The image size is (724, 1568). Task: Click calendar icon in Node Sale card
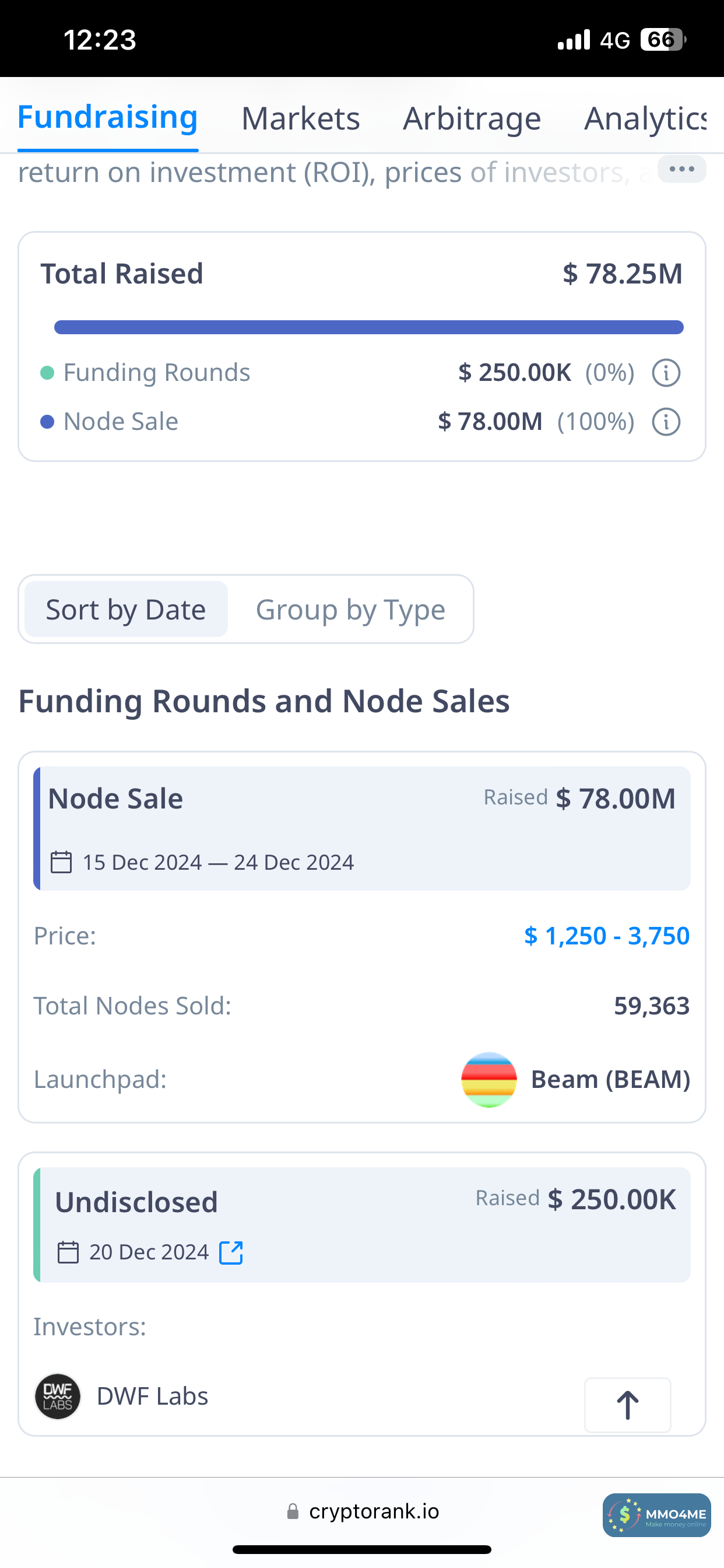point(61,863)
